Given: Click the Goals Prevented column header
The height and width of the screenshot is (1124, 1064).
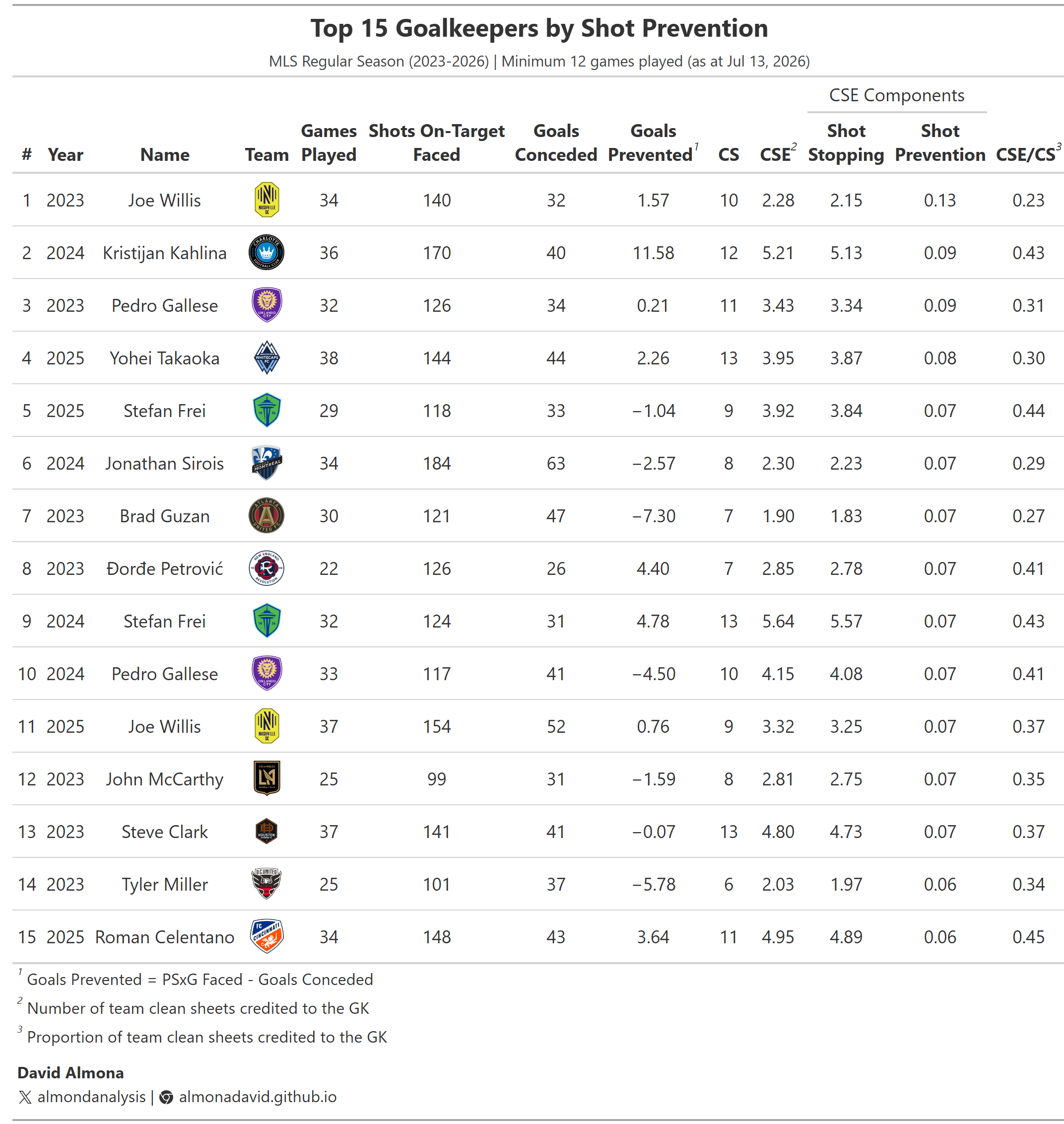Looking at the screenshot, I should (653, 142).
